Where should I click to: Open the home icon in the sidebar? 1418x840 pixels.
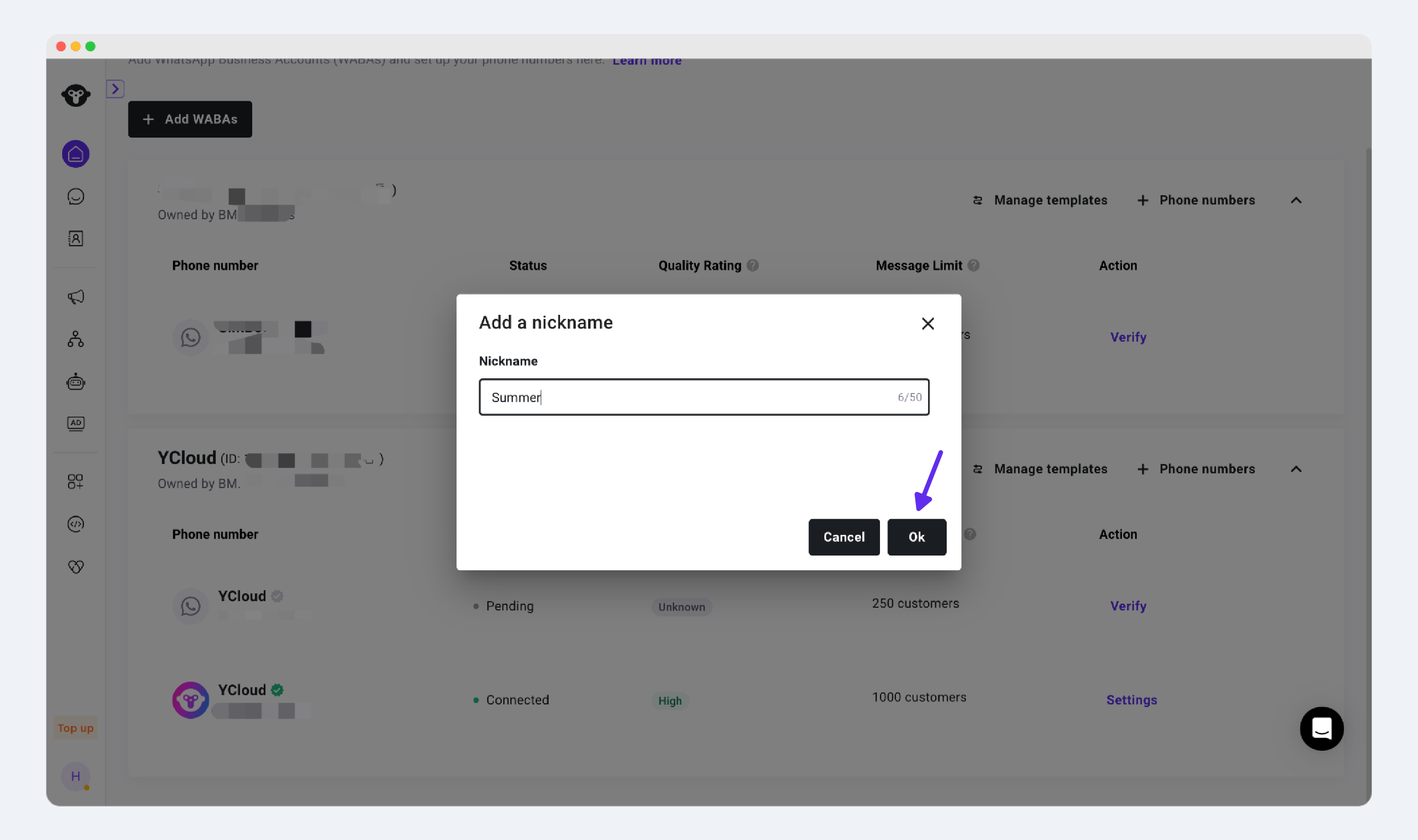(x=75, y=154)
